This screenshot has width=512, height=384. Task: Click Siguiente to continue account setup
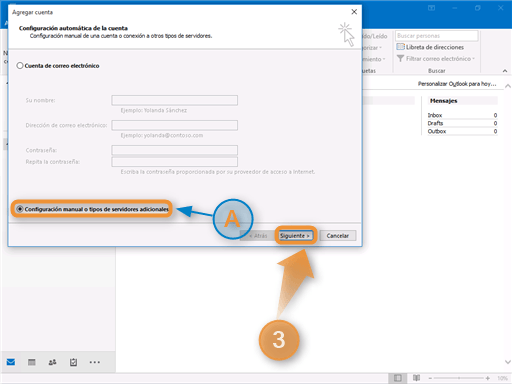[x=295, y=236]
